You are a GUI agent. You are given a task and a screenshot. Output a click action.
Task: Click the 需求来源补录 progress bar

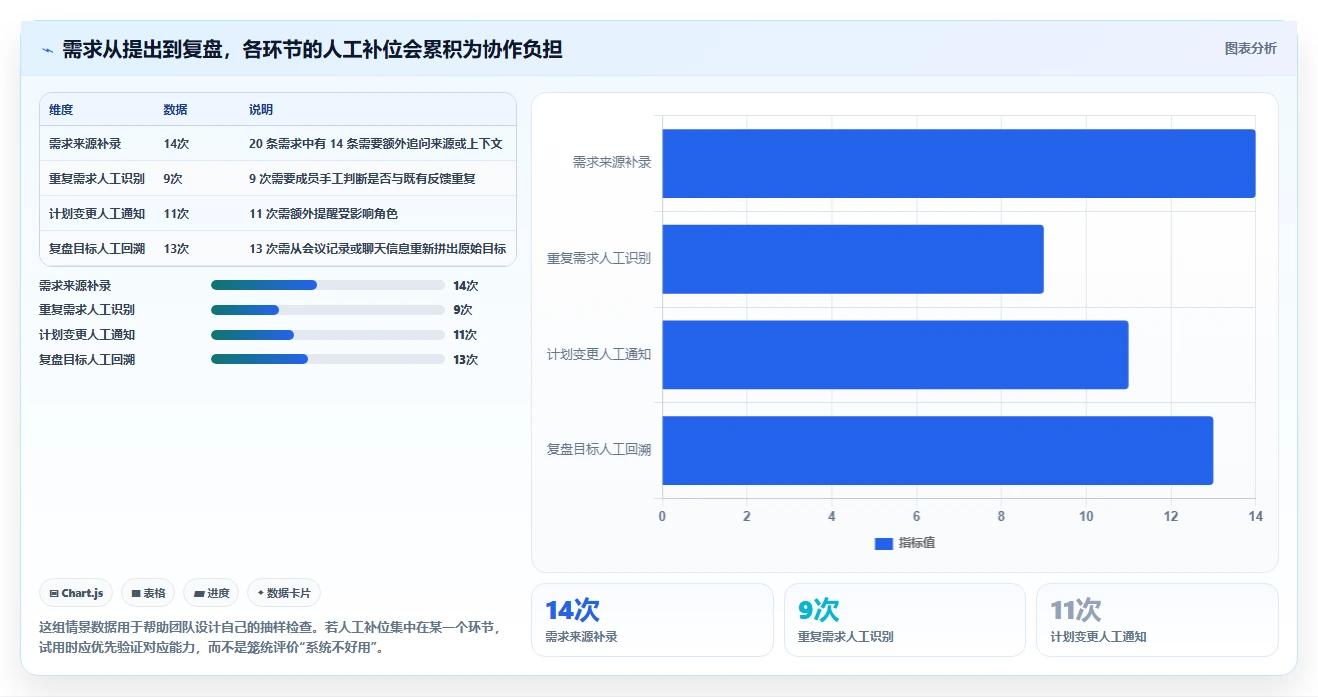point(328,285)
